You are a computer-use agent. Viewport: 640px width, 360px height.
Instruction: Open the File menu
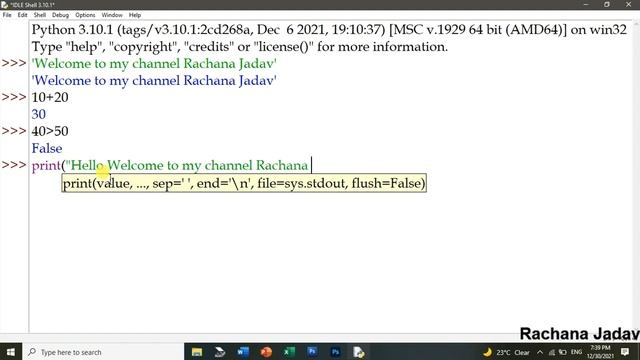7,15
